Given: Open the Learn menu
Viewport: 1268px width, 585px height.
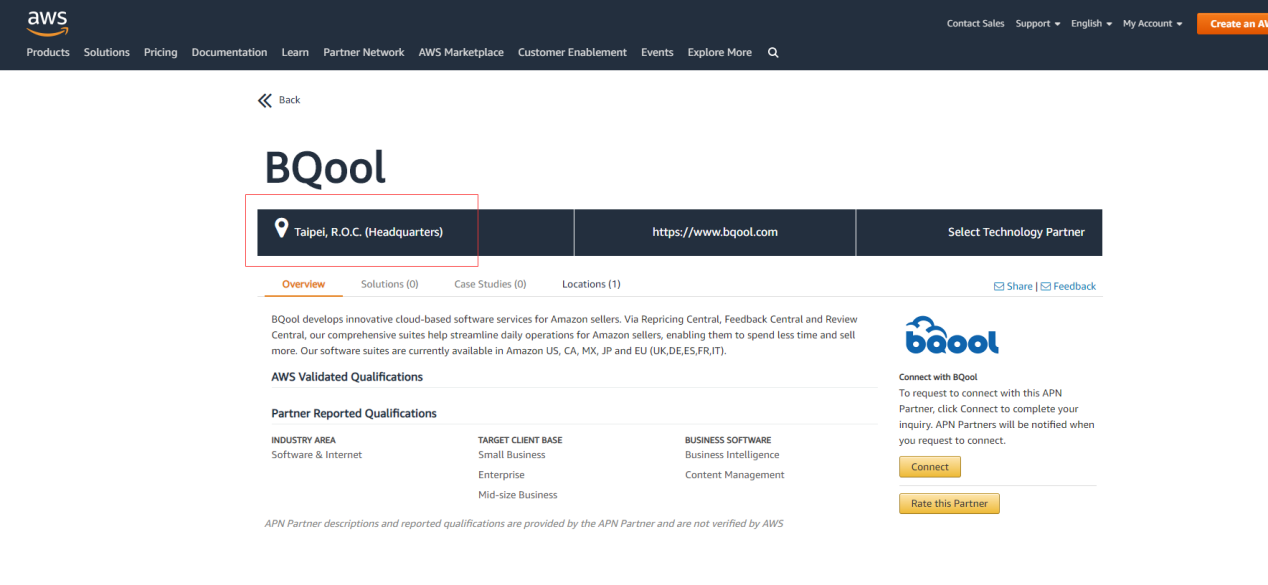Looking at the screenshot, I should (x=295, y=52).
